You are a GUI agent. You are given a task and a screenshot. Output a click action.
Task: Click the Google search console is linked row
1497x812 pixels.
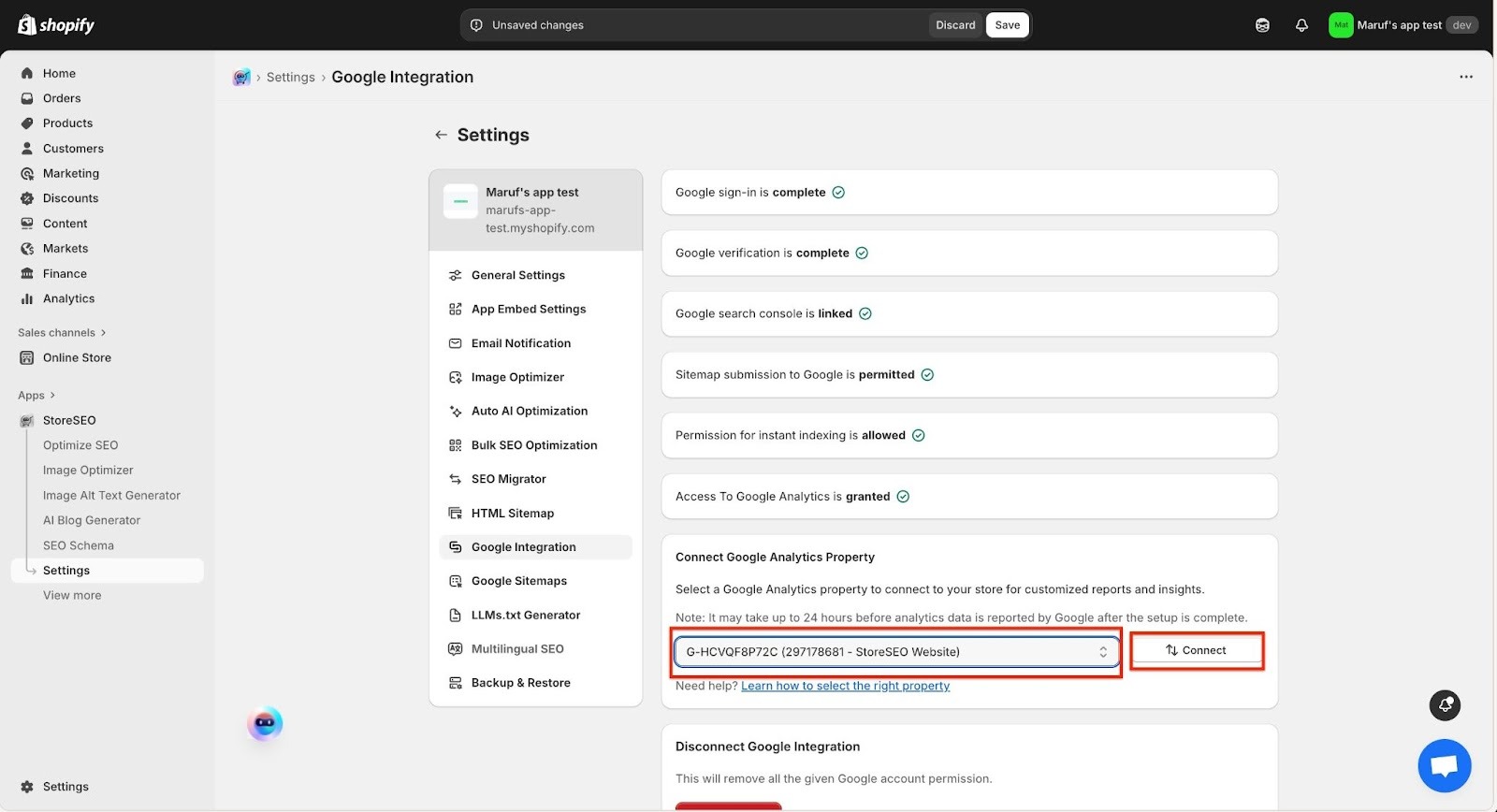pyautogui.click(x=969, y=313)
